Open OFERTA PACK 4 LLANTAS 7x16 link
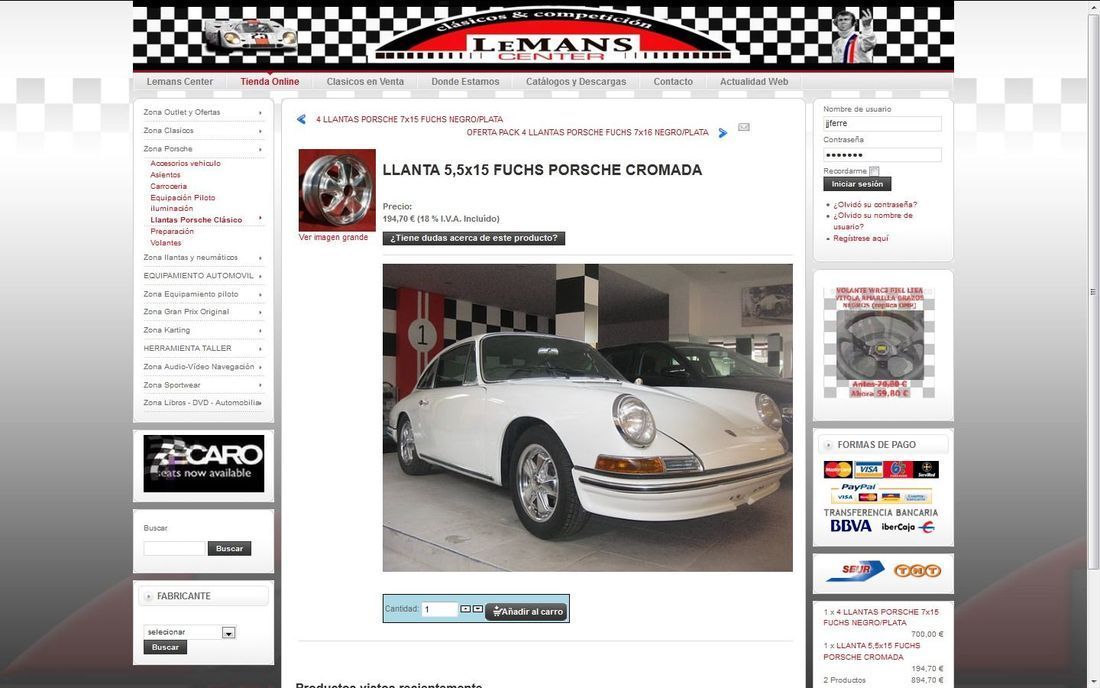 point(587,132)
